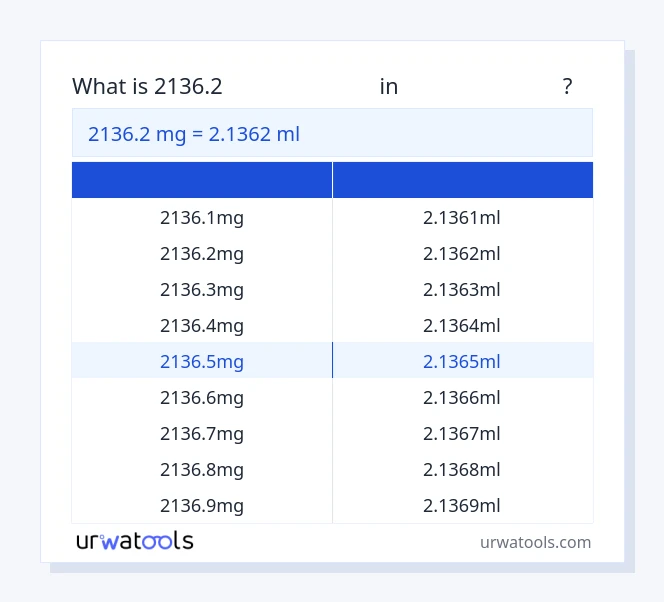The image size is (664, 602).
Task: Click the 2.1366ml cell
Action: pos(462,398)
